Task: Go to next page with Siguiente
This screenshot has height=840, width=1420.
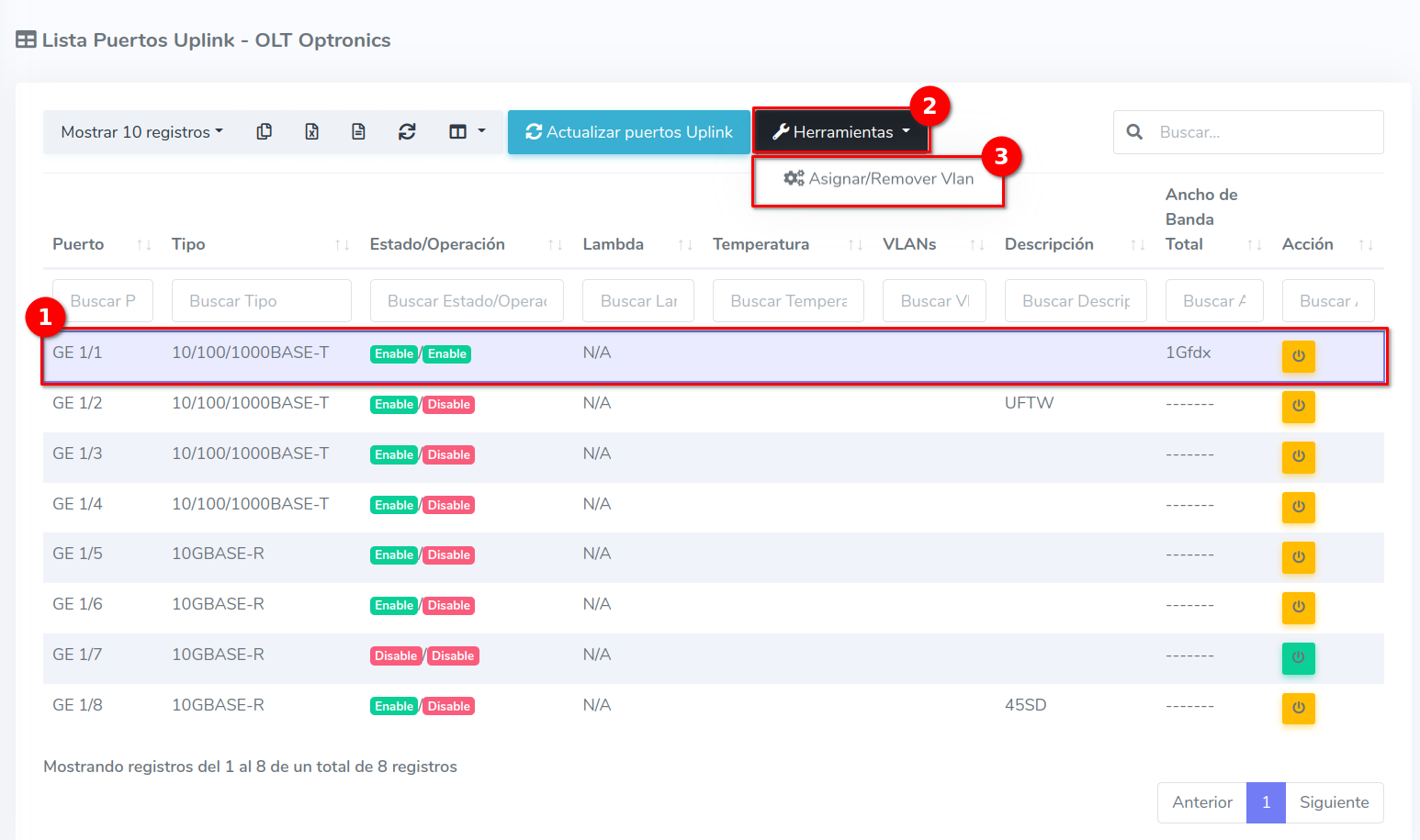Action: pyautogui.click(x=1334, y=802)
